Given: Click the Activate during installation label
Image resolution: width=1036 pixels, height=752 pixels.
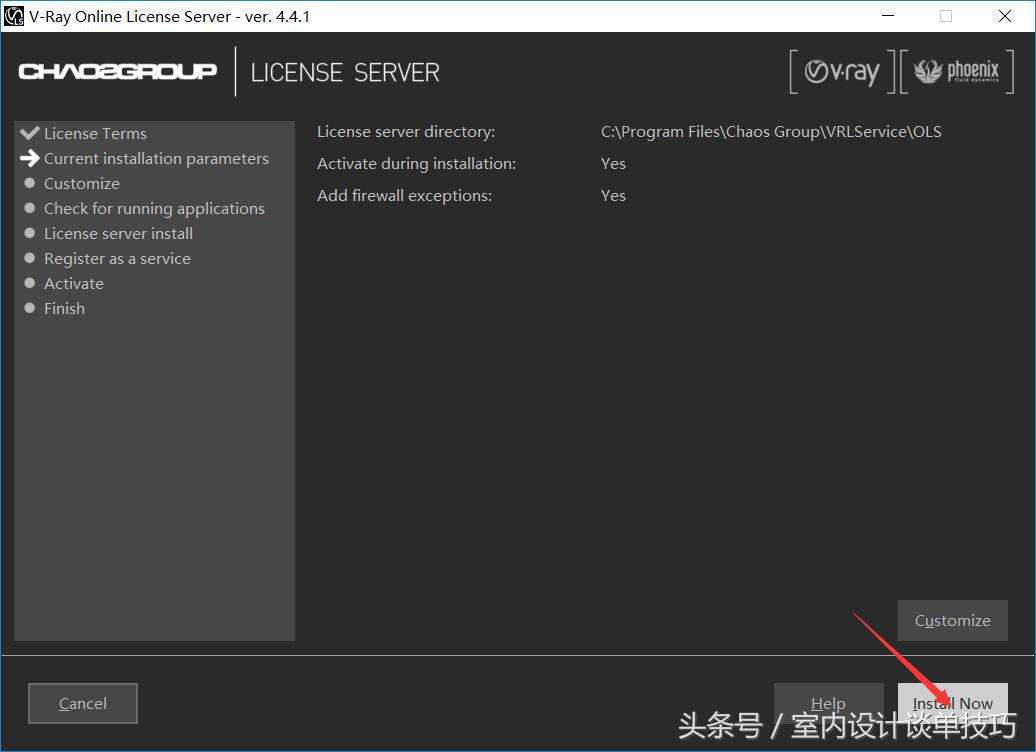Looking at the screenshot, I should point(416,163).
